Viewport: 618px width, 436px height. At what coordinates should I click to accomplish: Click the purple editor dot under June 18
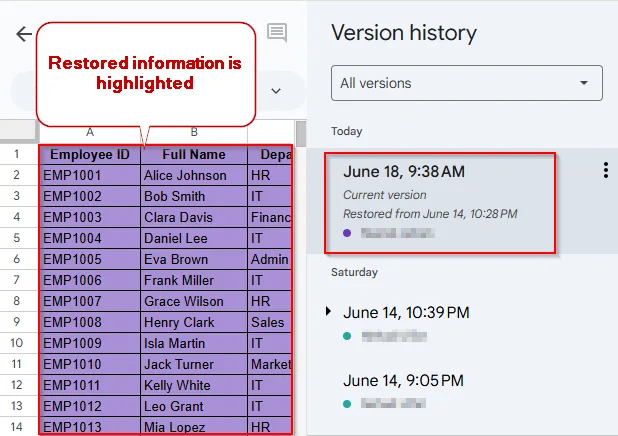[x=347, y=233]
